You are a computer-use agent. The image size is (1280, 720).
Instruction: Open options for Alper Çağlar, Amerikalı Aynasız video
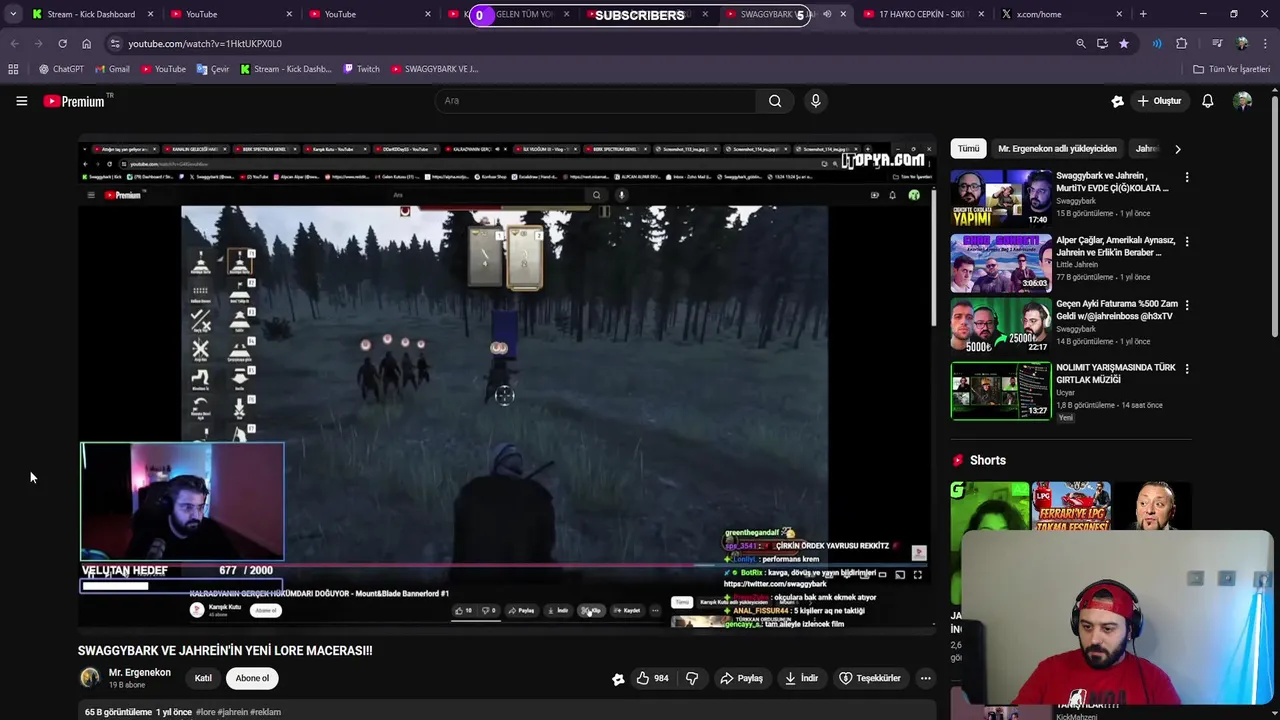click(1187, 241)
